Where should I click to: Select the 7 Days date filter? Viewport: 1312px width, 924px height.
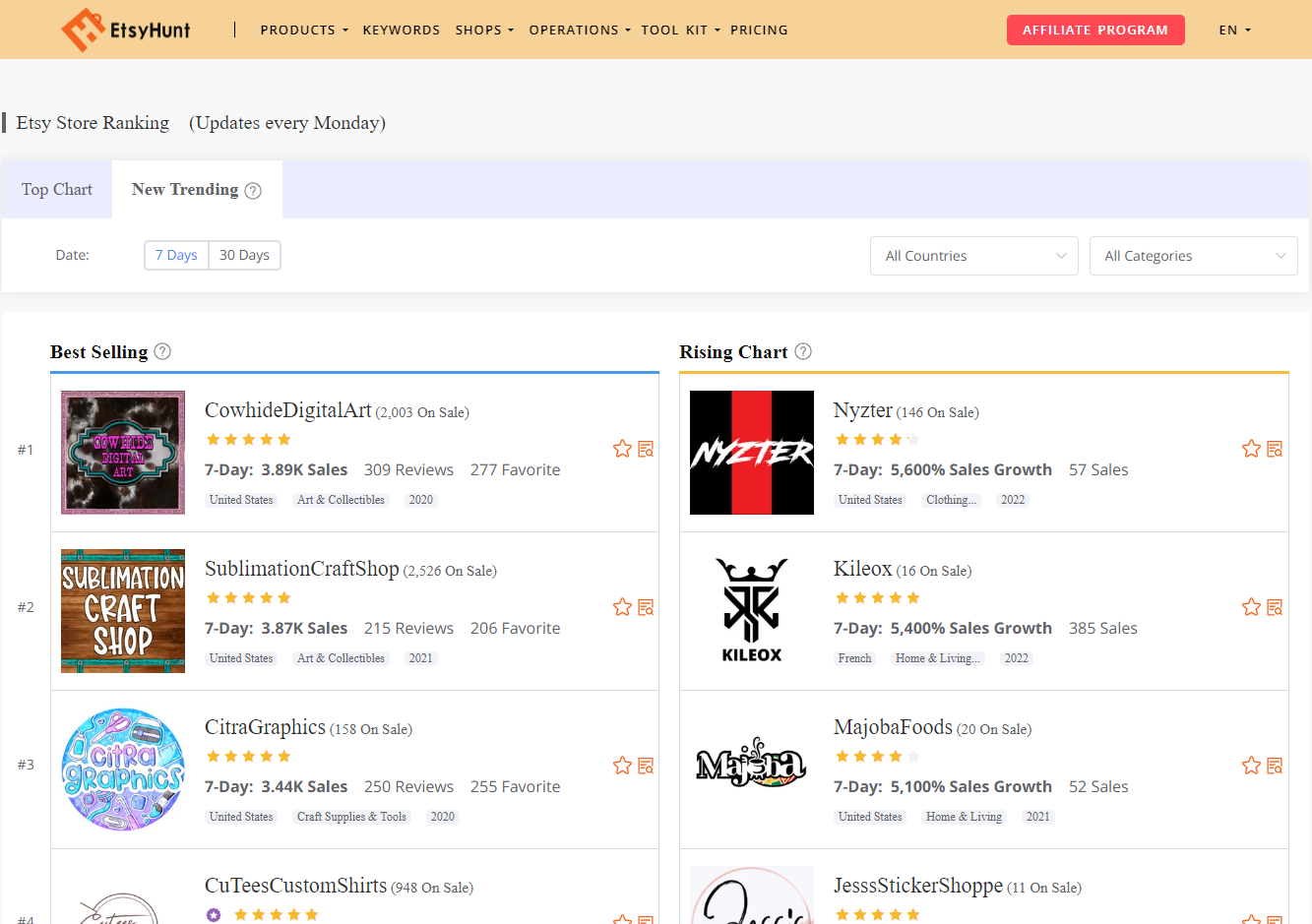click(176, 255)
